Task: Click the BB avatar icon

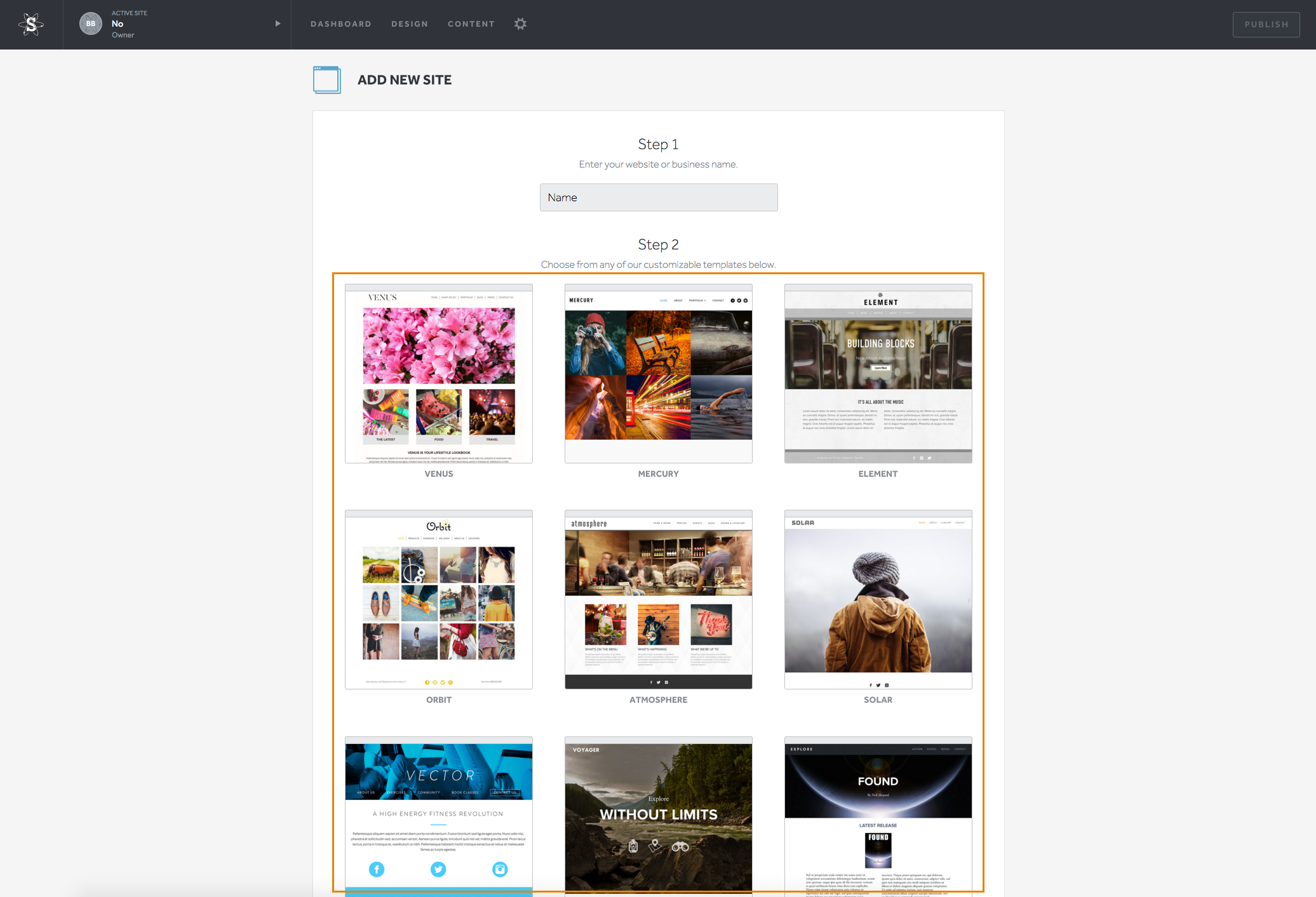Action: coord(91,23)
